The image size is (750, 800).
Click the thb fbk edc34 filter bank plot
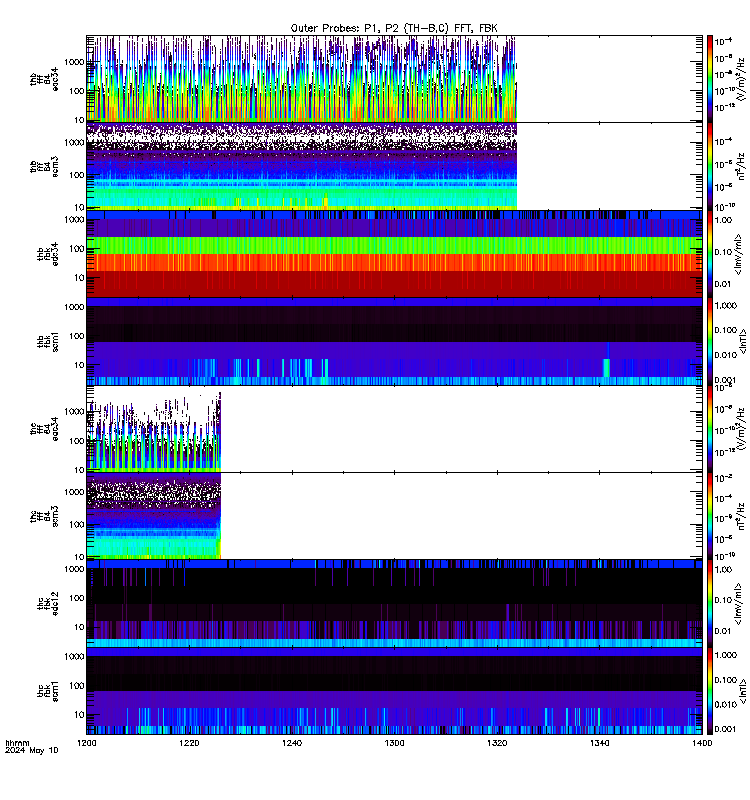coord(394,254)
